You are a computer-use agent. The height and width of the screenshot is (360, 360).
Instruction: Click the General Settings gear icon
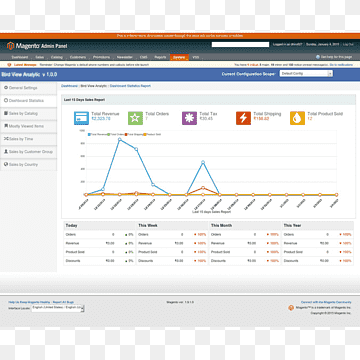6,88
